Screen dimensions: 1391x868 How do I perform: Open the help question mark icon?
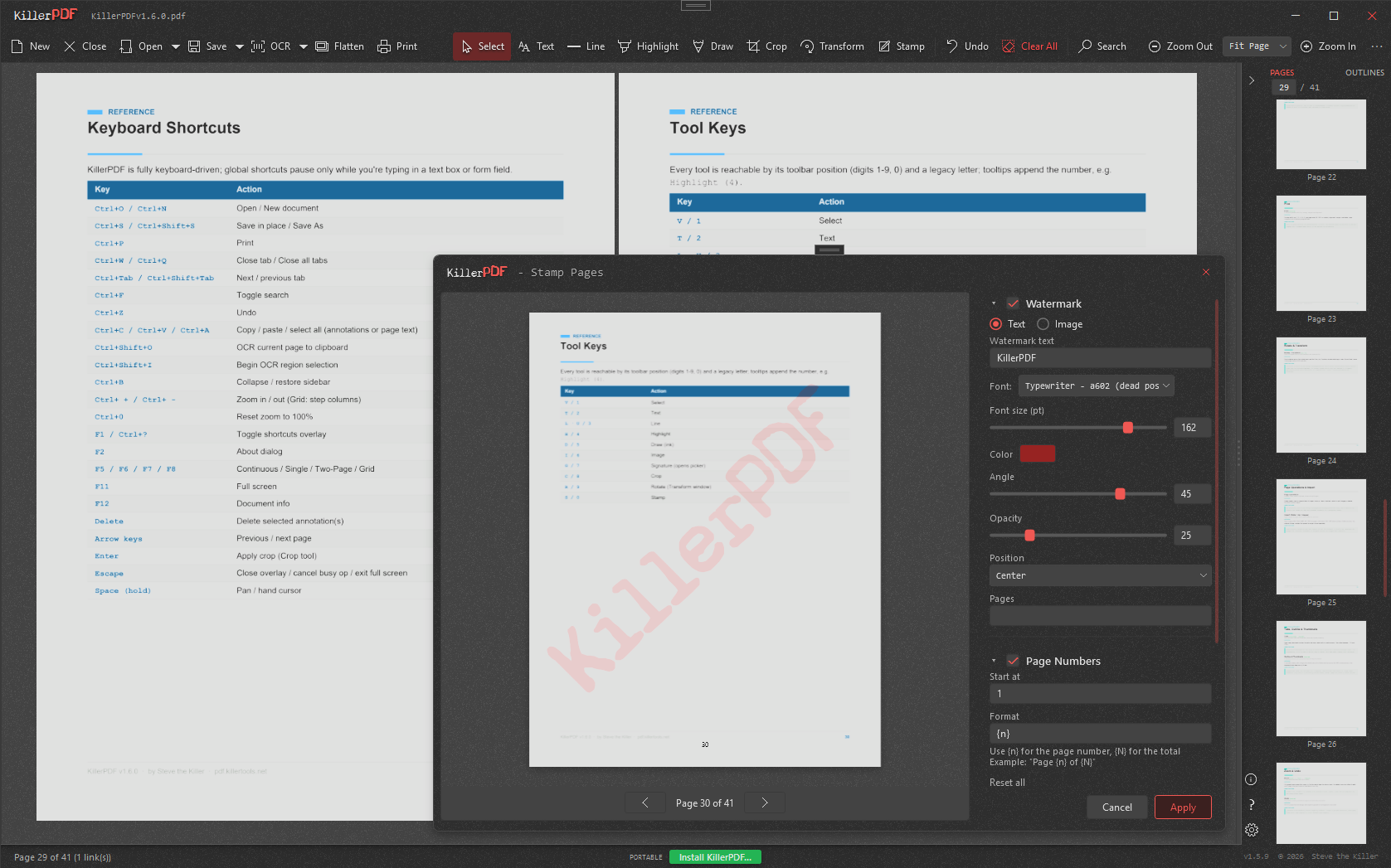(1251, 804)
